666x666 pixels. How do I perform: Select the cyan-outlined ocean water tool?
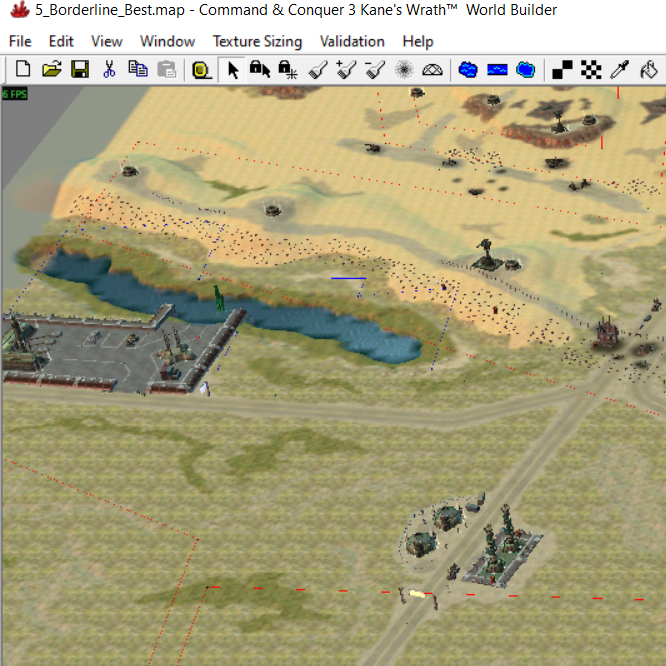tap(525, 69)
